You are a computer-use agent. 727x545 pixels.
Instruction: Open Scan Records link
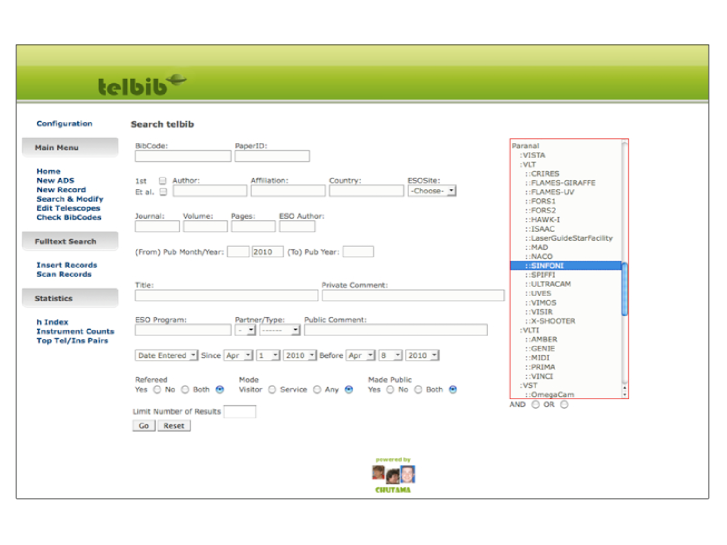[64, 274]
